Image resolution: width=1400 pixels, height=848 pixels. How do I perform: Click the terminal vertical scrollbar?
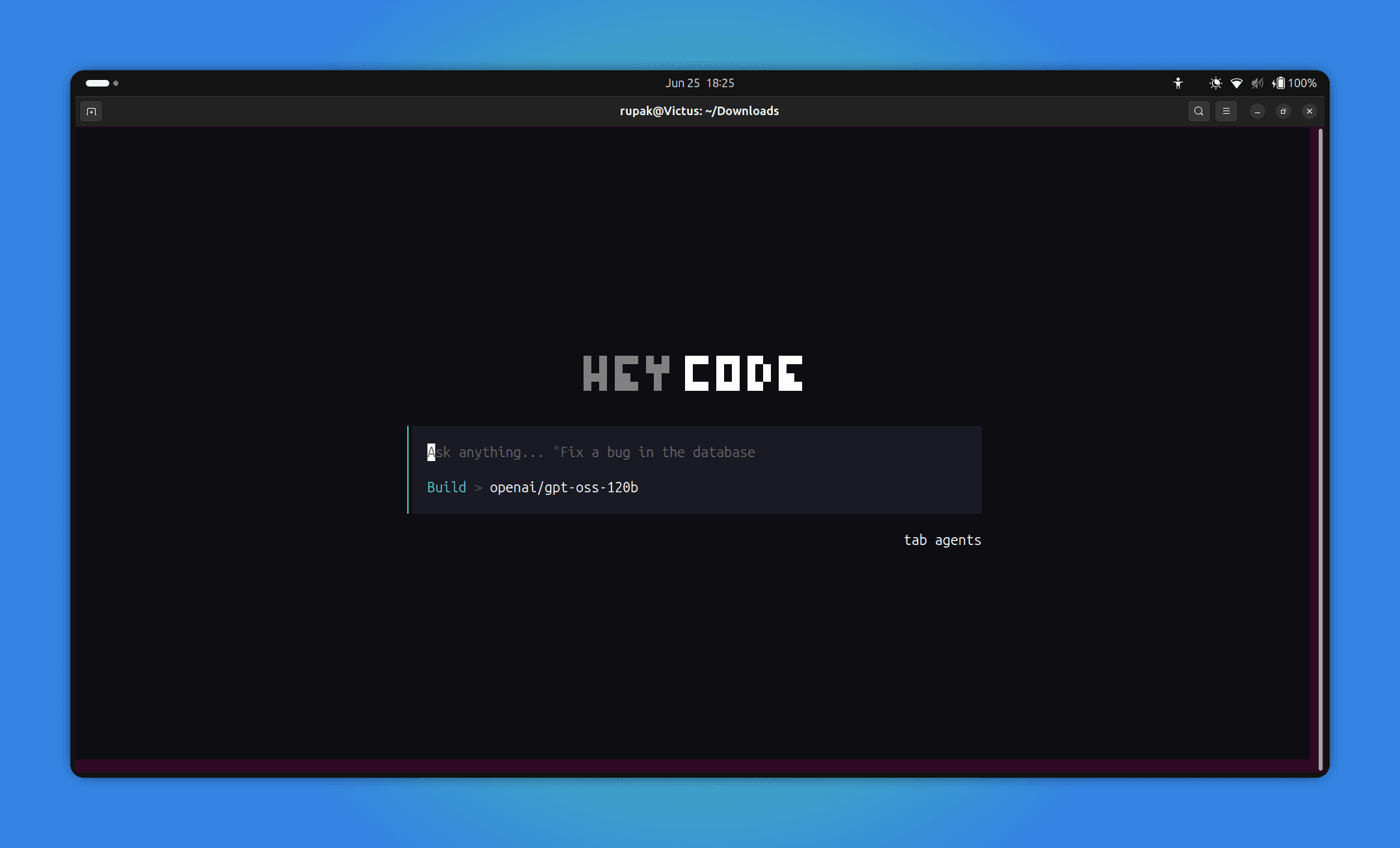pyautogui.click(x=1321, y=449)
